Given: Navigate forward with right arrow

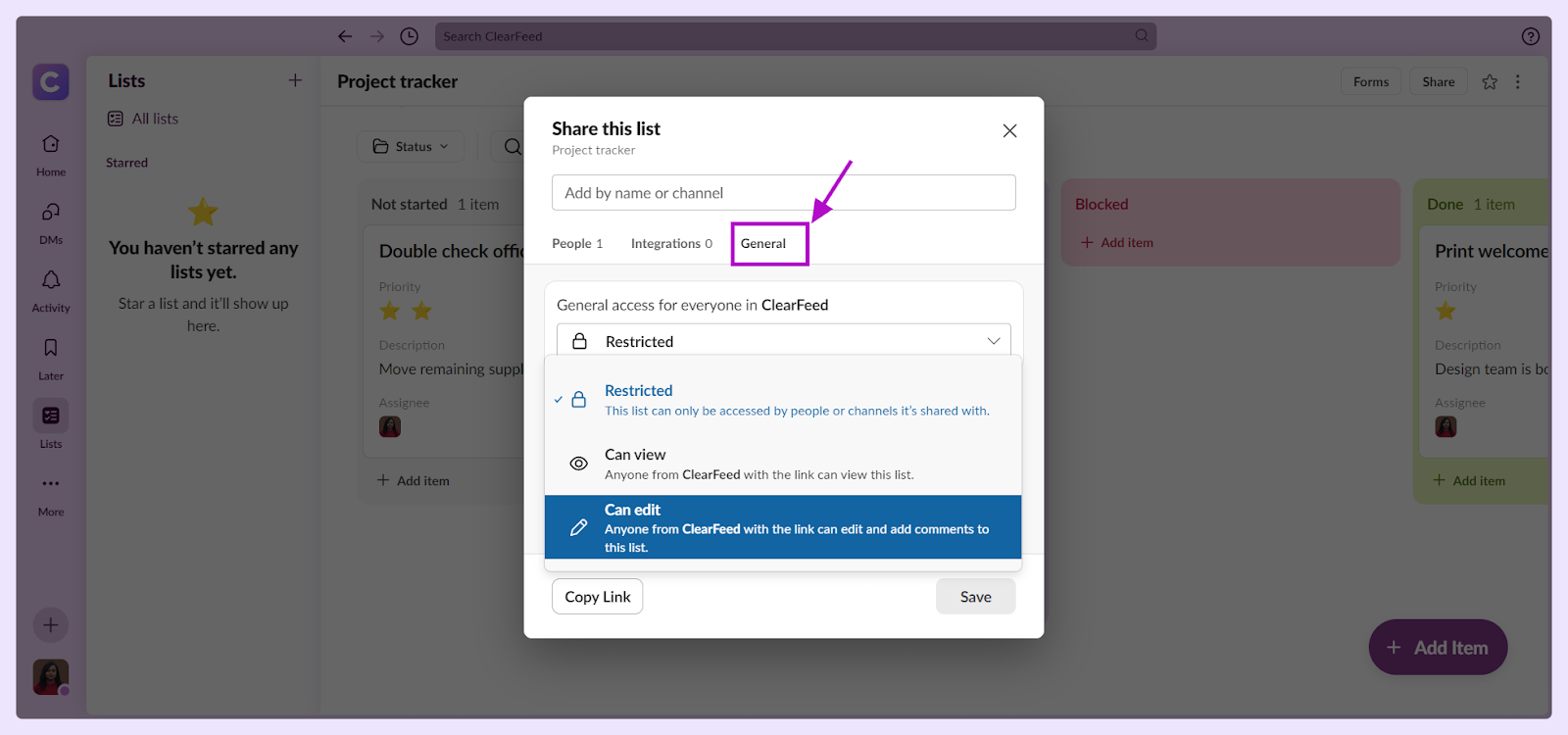Looking at the screenshot, I should 377,36.
